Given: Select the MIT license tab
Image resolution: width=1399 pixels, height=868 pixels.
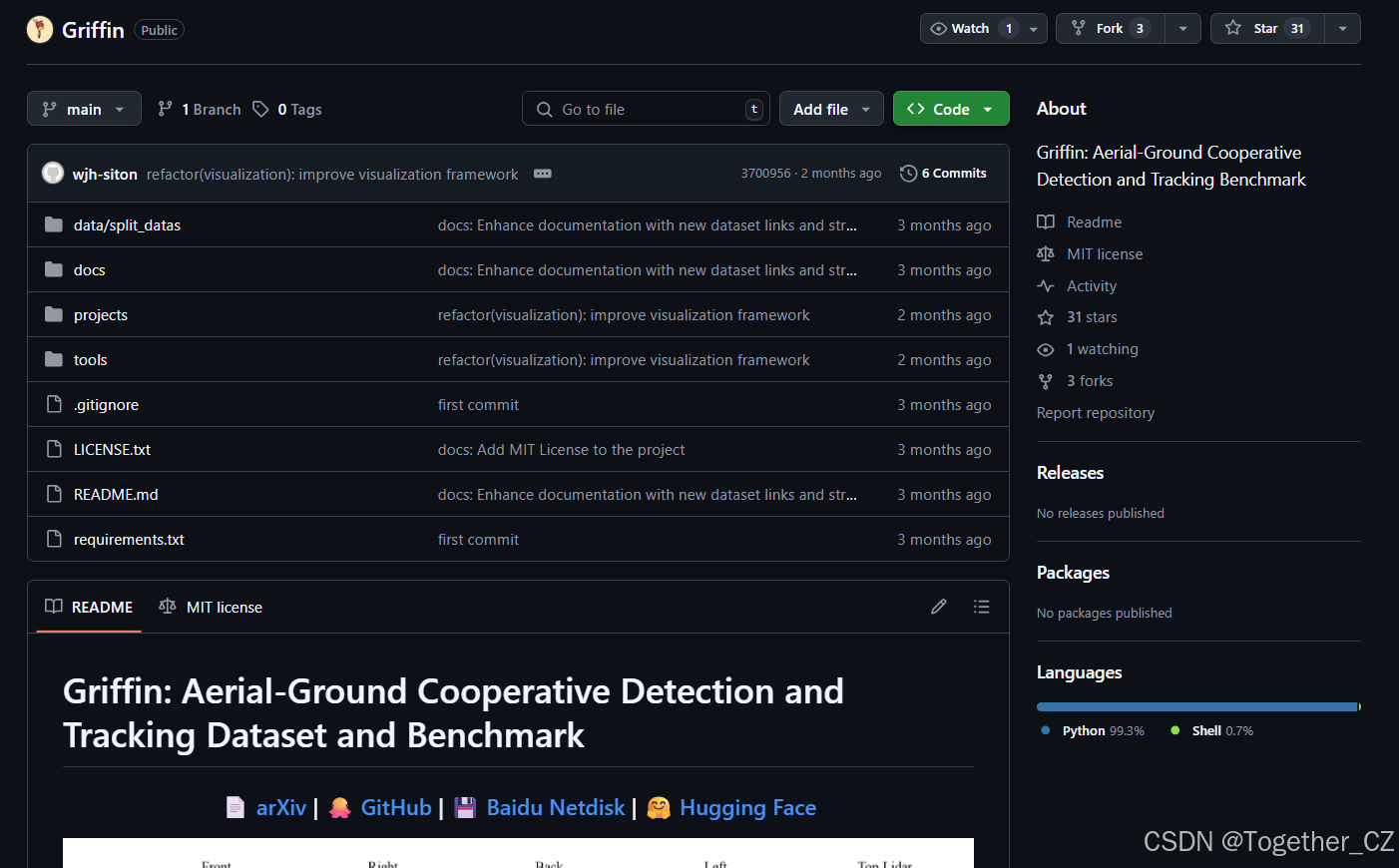Looking at the screenshot, I should 210,606.
